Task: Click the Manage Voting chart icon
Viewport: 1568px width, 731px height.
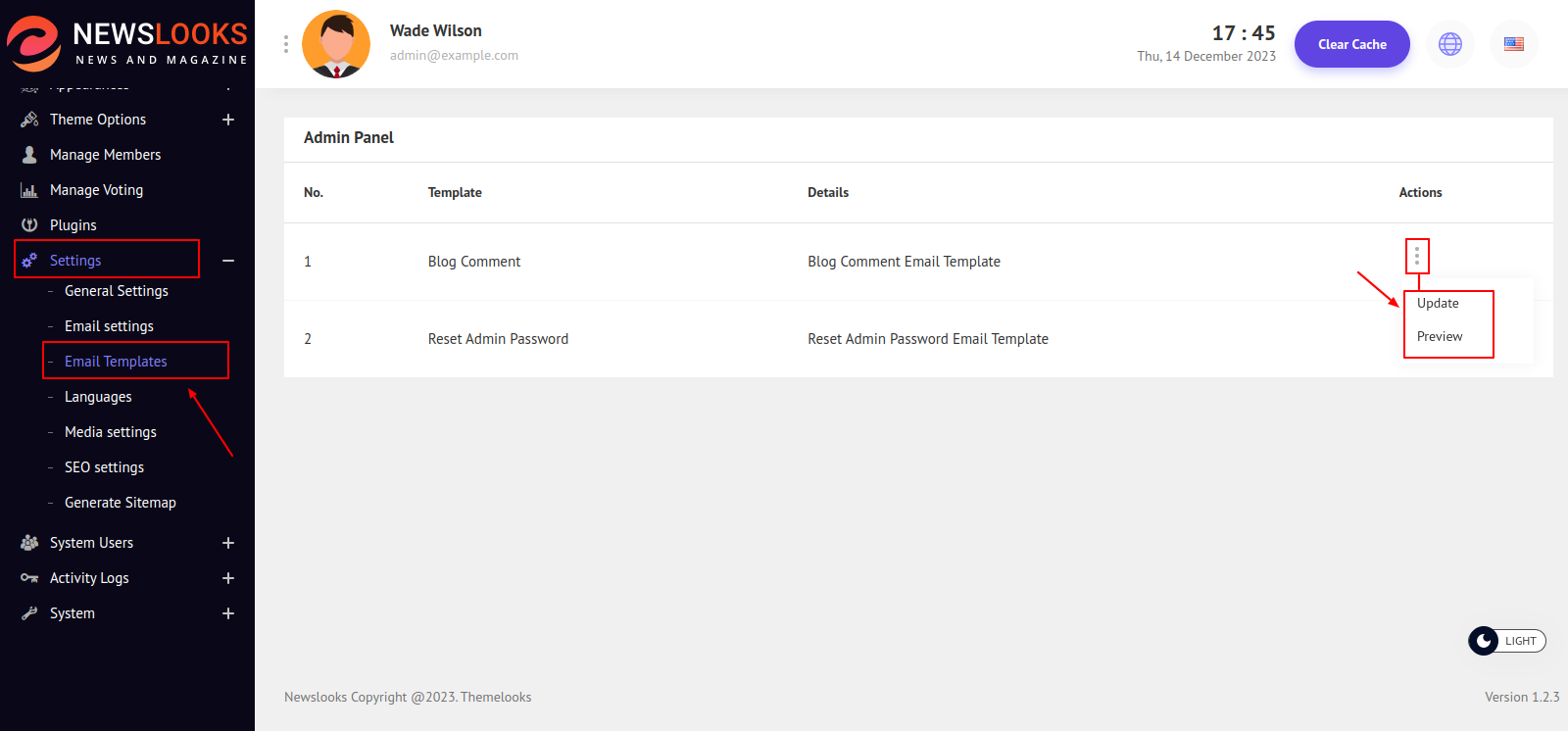Action: (29, 190)
